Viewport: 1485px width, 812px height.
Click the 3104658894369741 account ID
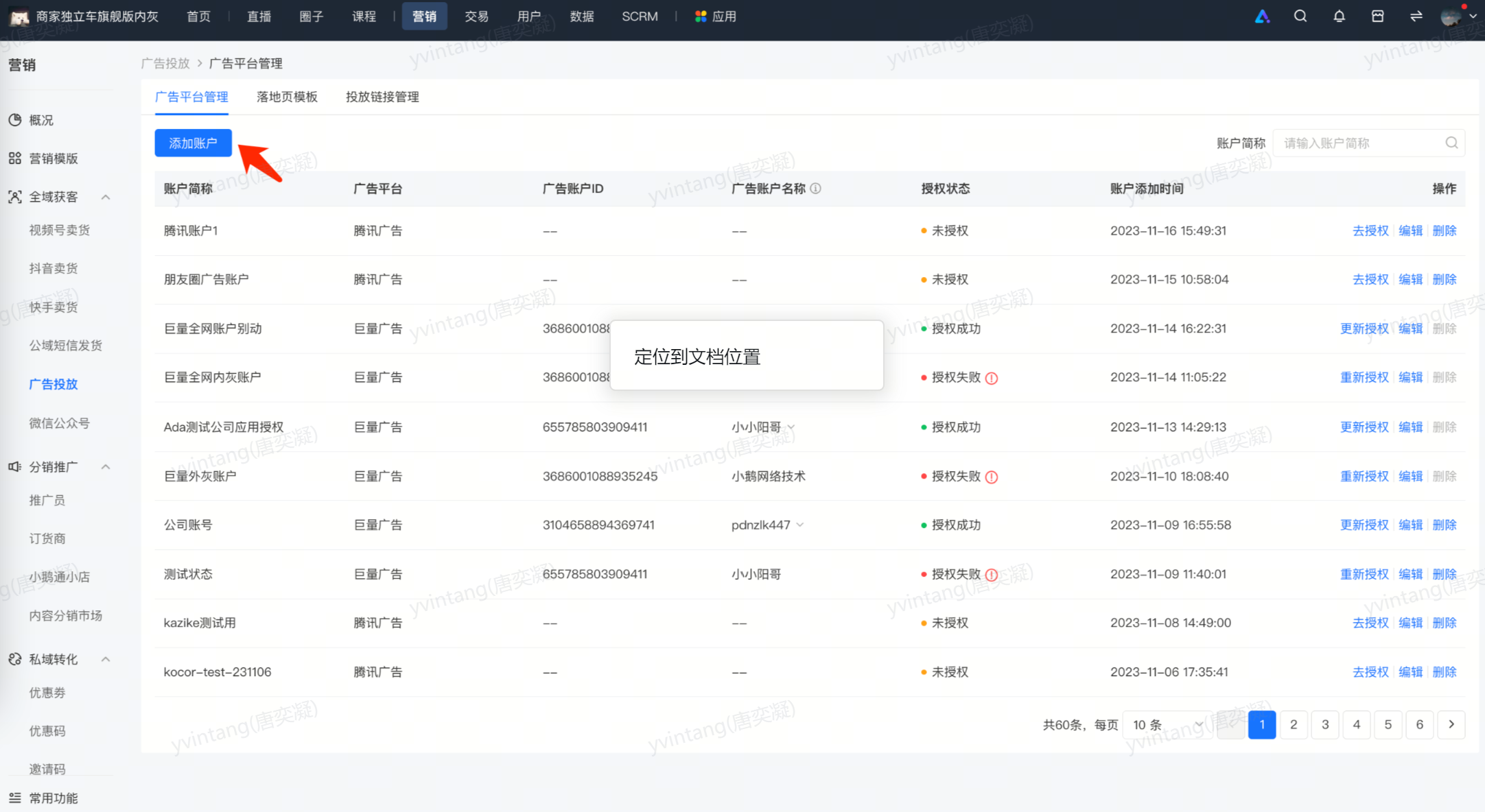(598, 525)
